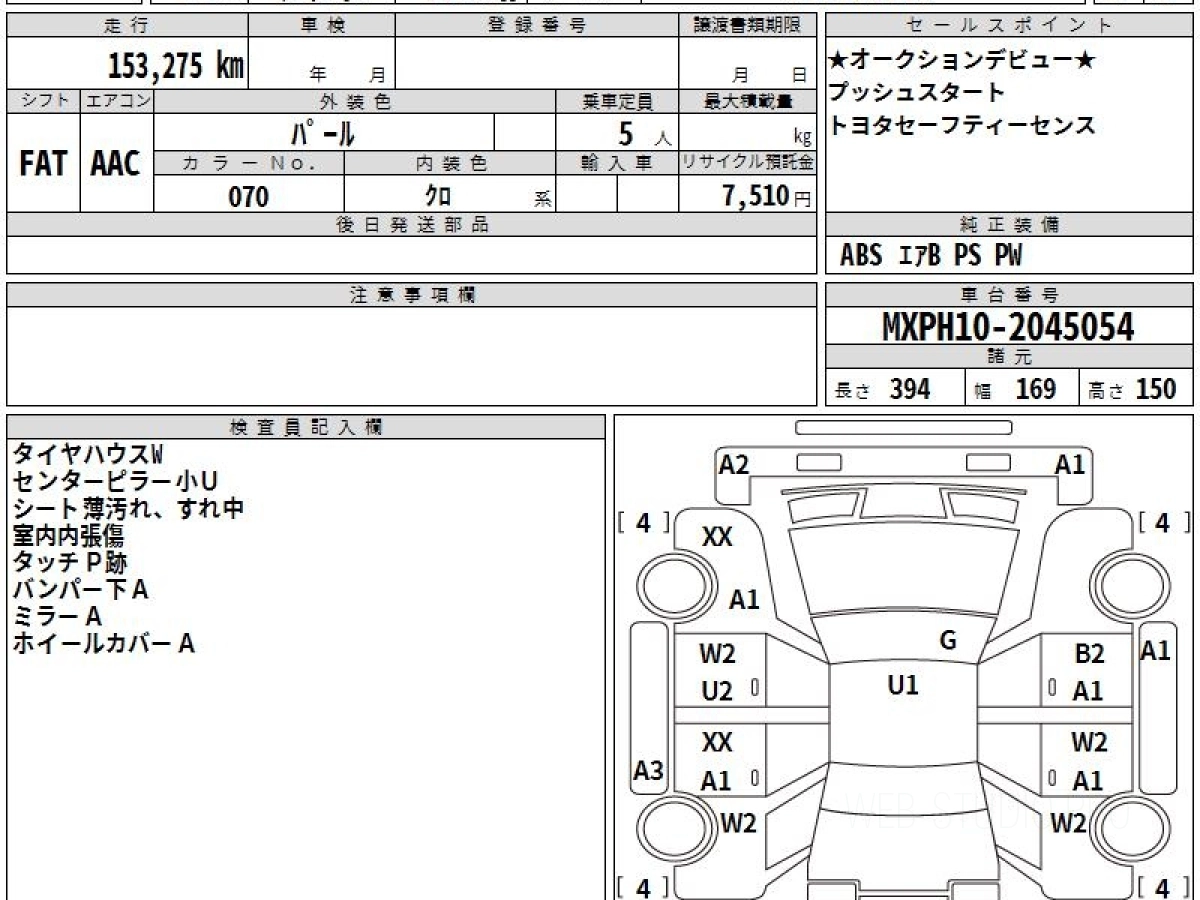Click the トヨタセーフティーセンス line
The height and width of the screenshot is (900, 1200).
962,125
